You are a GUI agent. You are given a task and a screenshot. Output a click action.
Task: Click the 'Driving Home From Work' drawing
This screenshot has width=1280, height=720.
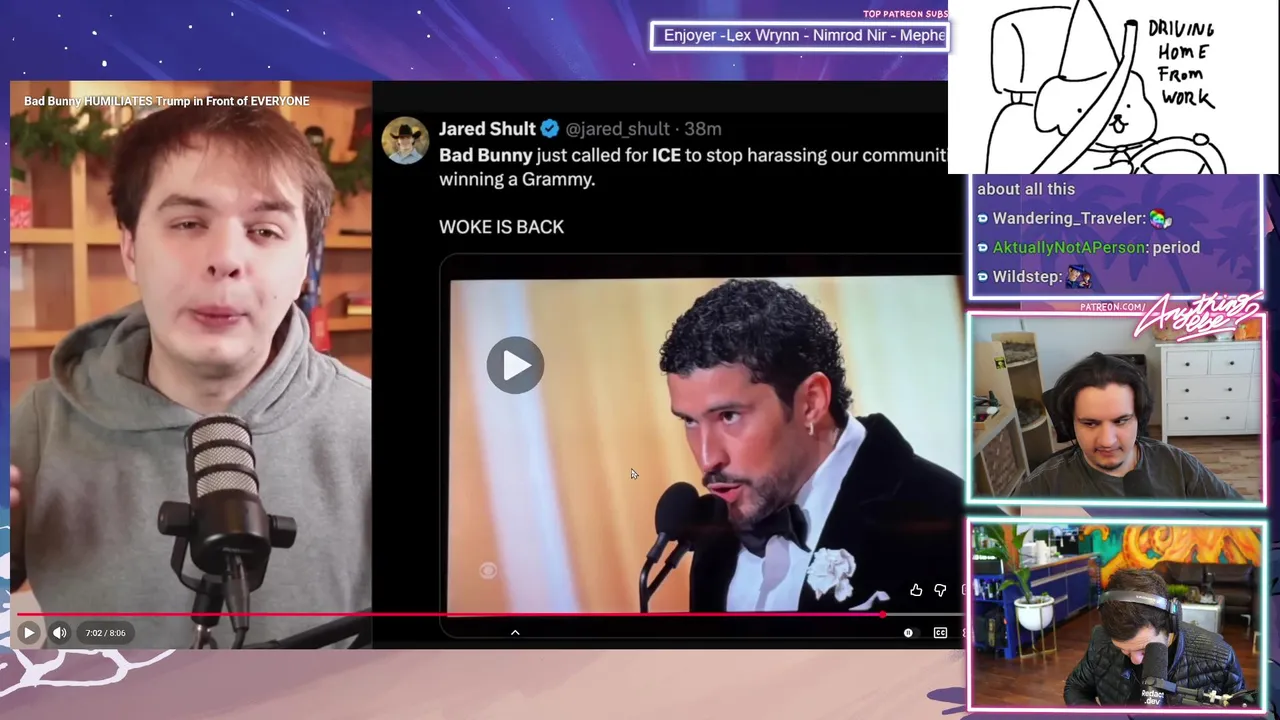click(1113, 87)
